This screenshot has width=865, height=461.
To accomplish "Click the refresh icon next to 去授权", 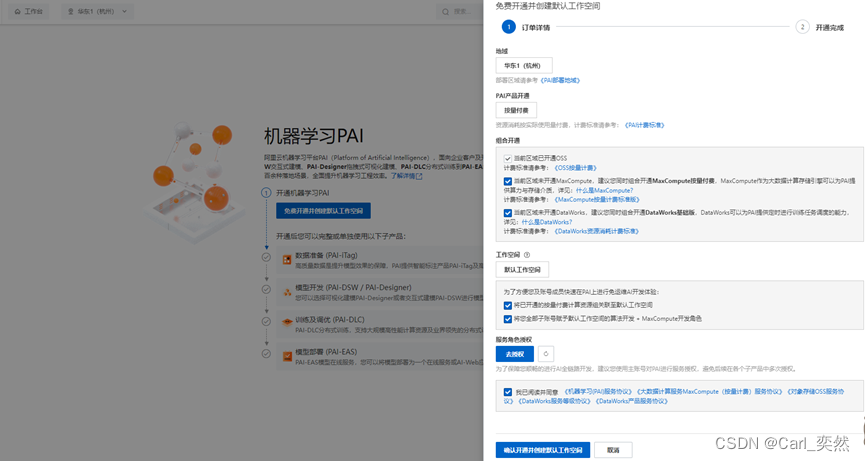I will pyautogui.click(x=546, y=354).
